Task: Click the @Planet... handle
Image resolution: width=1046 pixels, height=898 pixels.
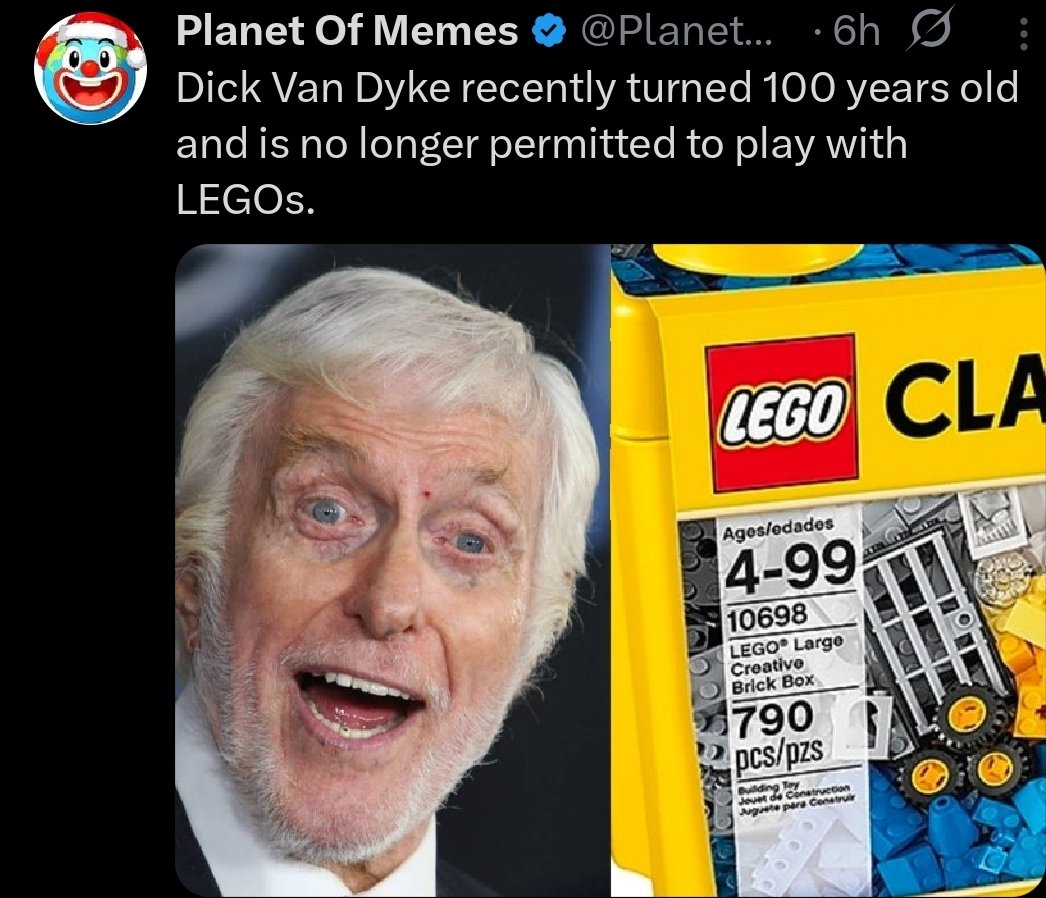Action: pos(676,31)
